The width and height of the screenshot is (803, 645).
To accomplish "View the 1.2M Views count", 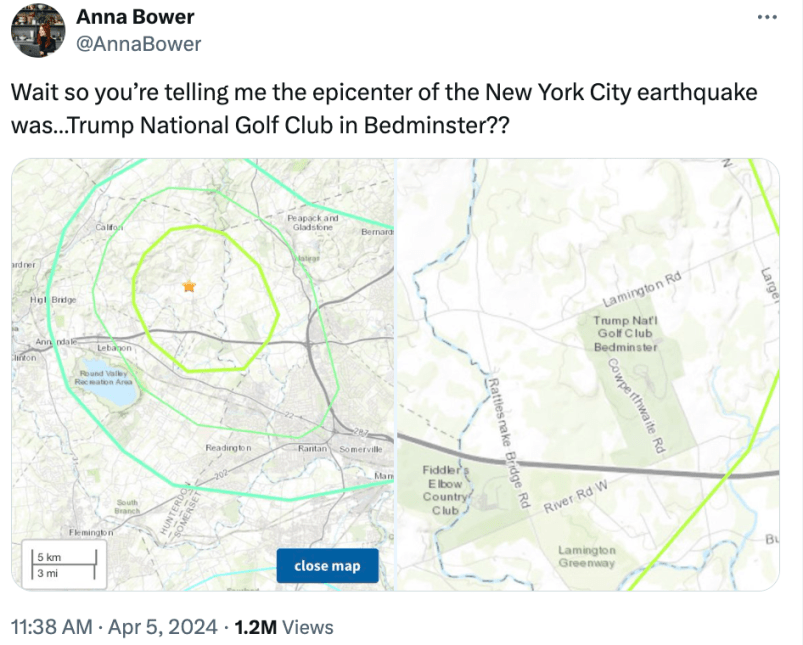I will pyautogui.click(x=284, y=627).
